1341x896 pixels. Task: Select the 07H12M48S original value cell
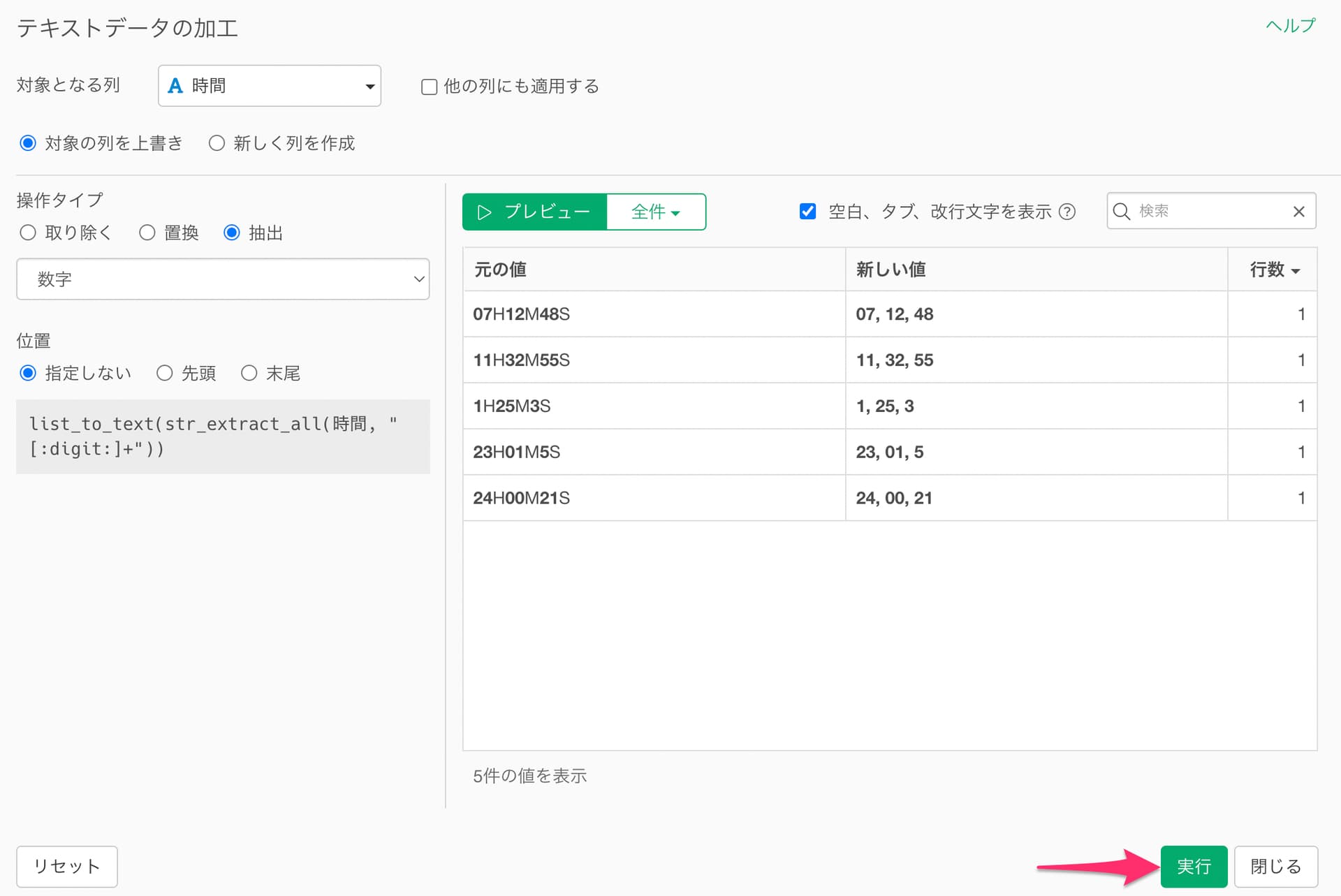click(654, 314)
